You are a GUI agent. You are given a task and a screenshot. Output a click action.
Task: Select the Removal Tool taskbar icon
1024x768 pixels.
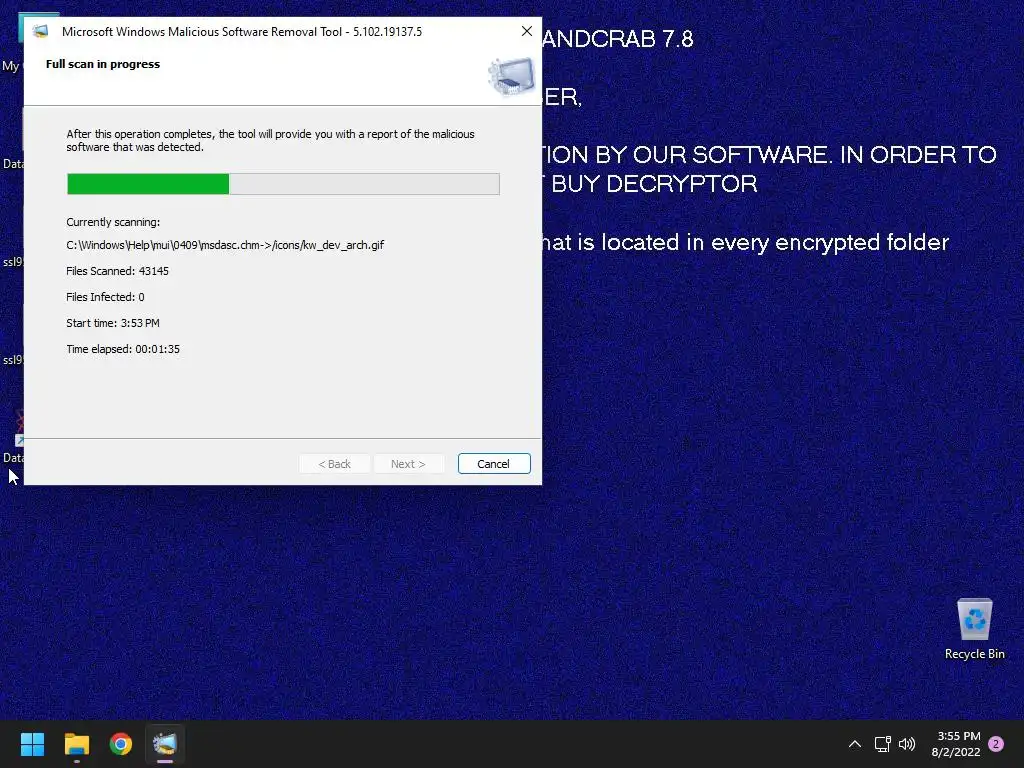tap(165, 744)
